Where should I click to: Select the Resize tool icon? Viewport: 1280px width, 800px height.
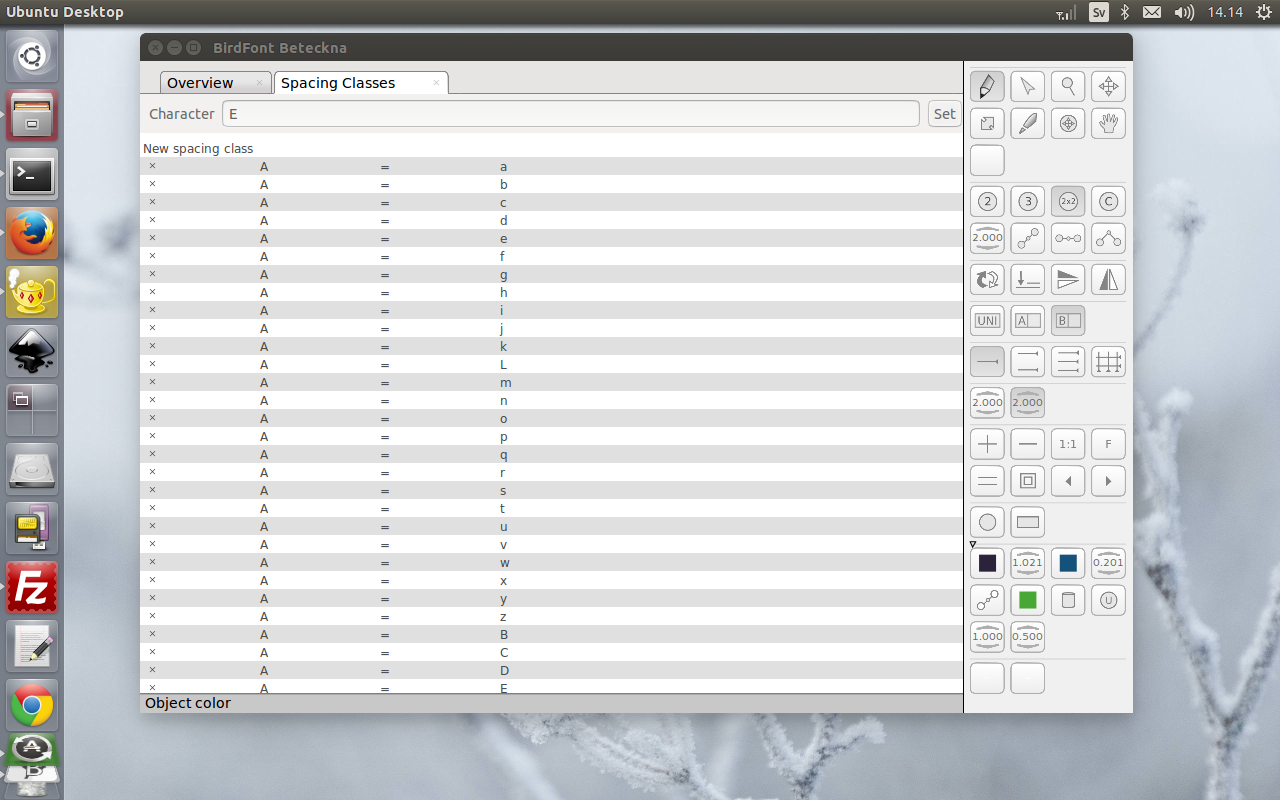coord(987,124)
